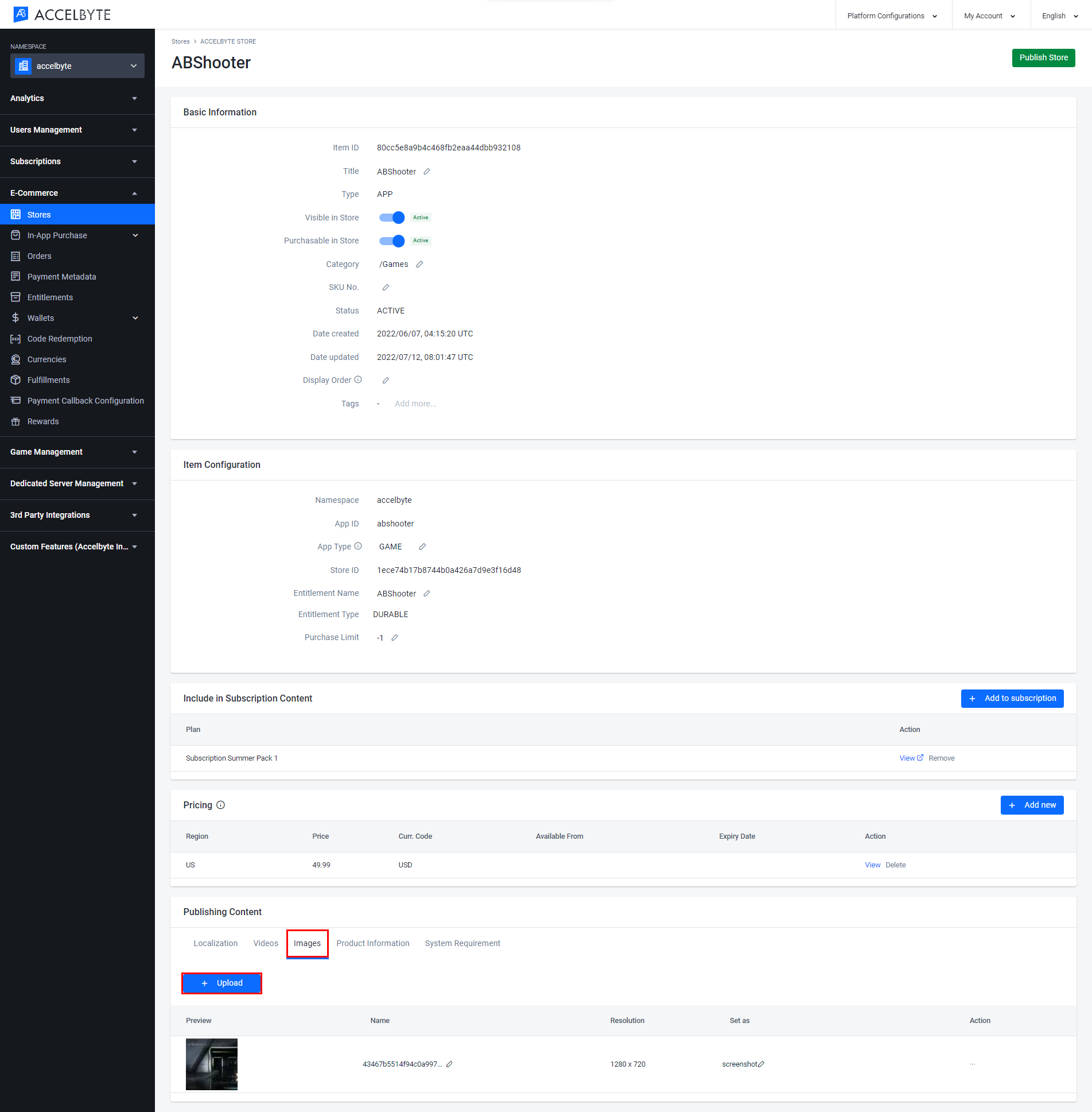Image resolution: width=1092 pixels, height=1112 pixels.
Task: Edit Display Order using the pencil icon
Action: coord(386,380)
